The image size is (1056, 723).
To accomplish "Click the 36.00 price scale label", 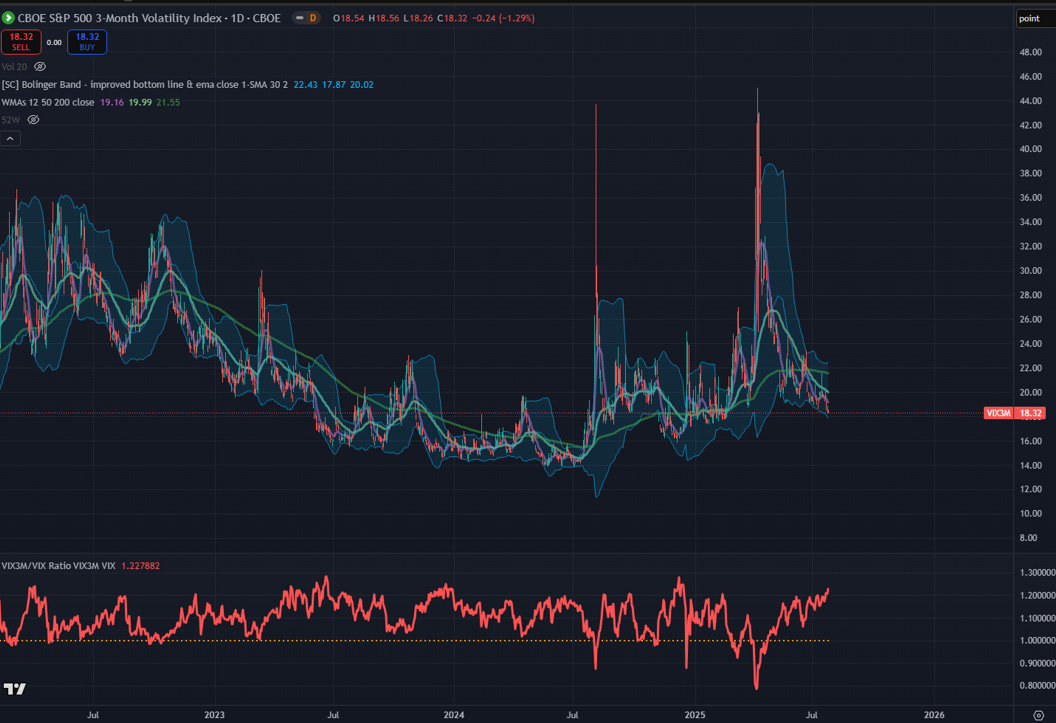I will click(x=1030, y=198).
